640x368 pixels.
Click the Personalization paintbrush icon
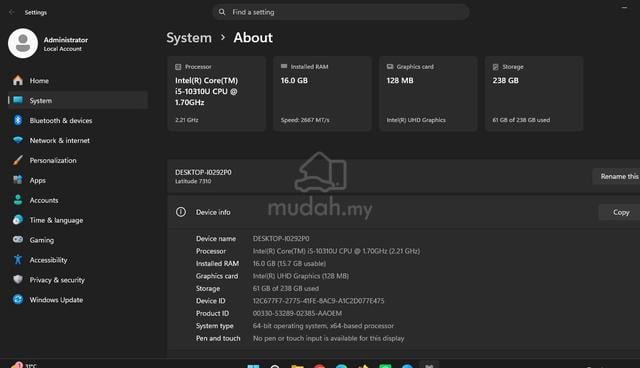pyautogui.click(x=18, y=160)
